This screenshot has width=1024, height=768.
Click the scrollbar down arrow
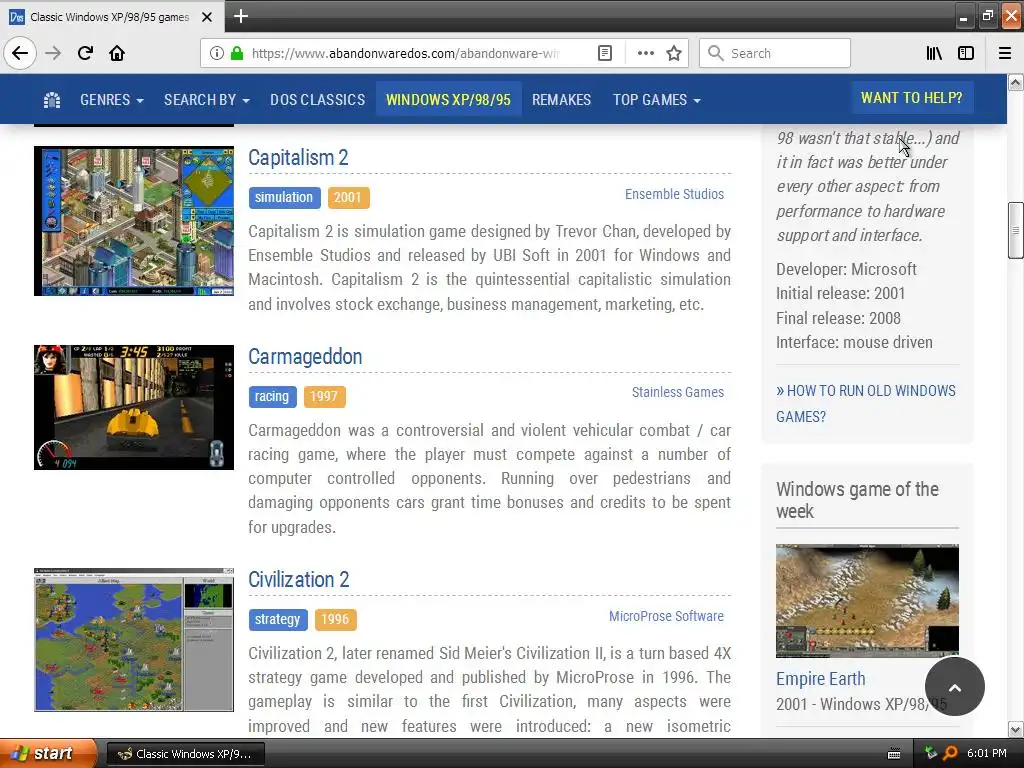(x=1016, y=729)
